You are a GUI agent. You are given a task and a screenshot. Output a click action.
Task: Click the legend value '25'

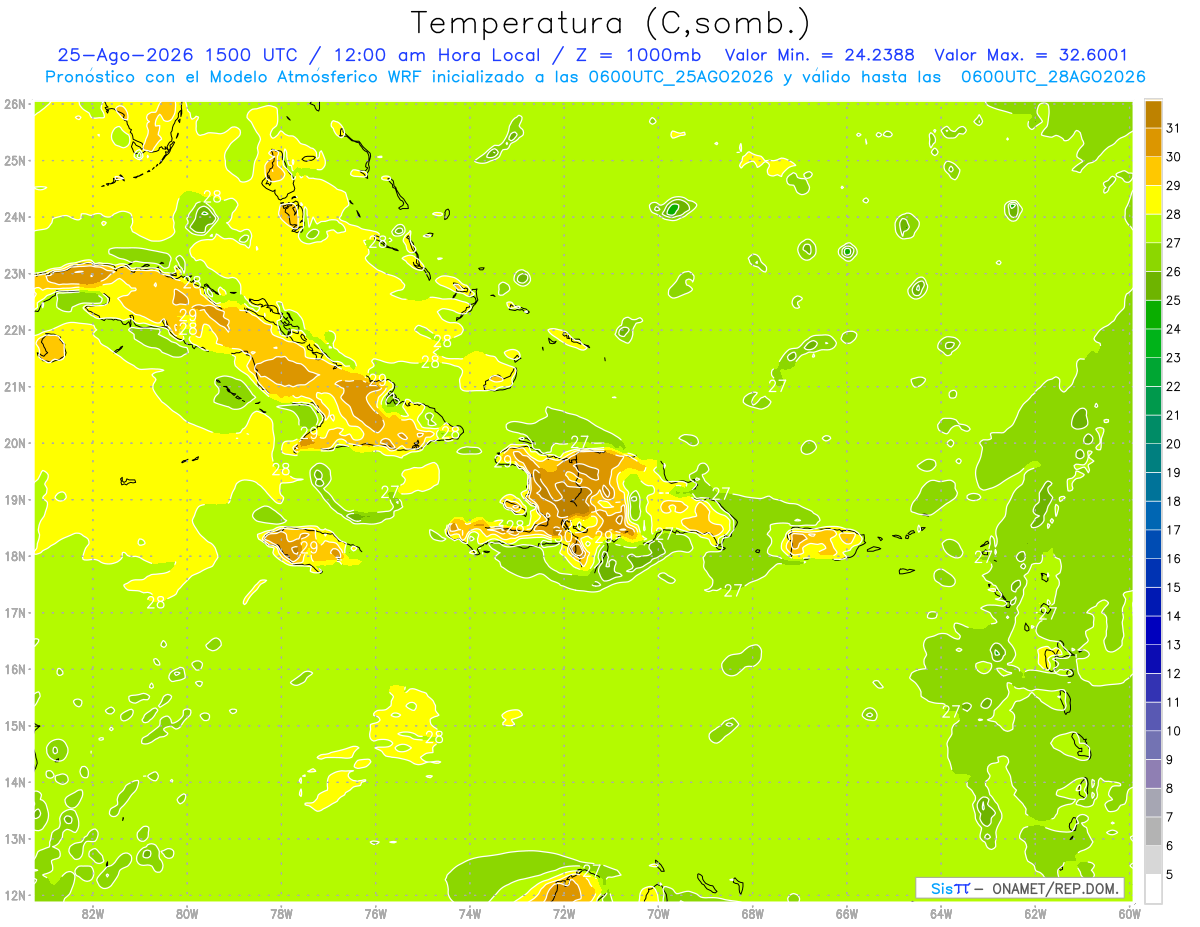tap(1174, 300)
